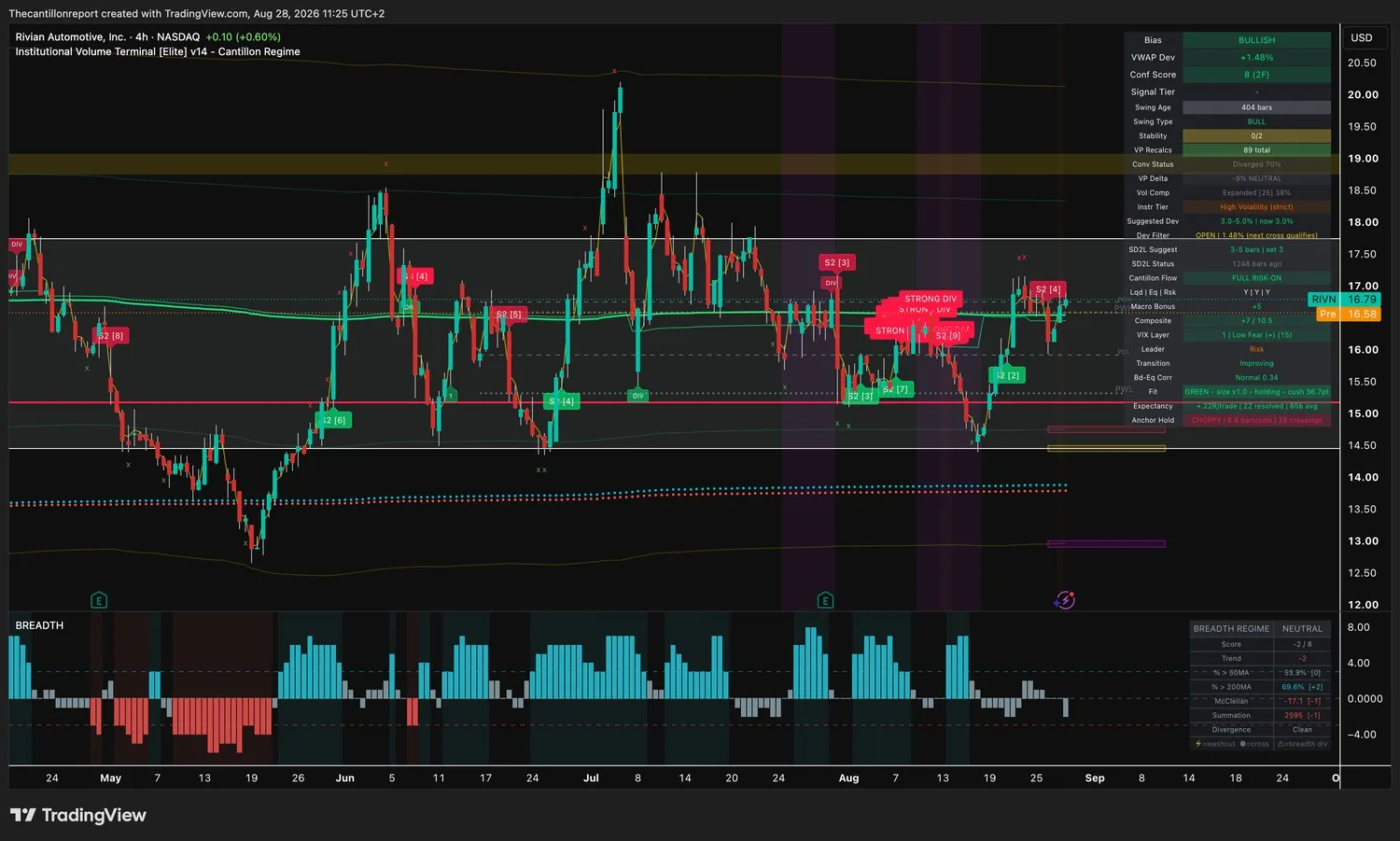Viewport: 1400px width, 841px height.
Task: Click the Institutional Volume Terminal indicator title
Action: (158, 51)
